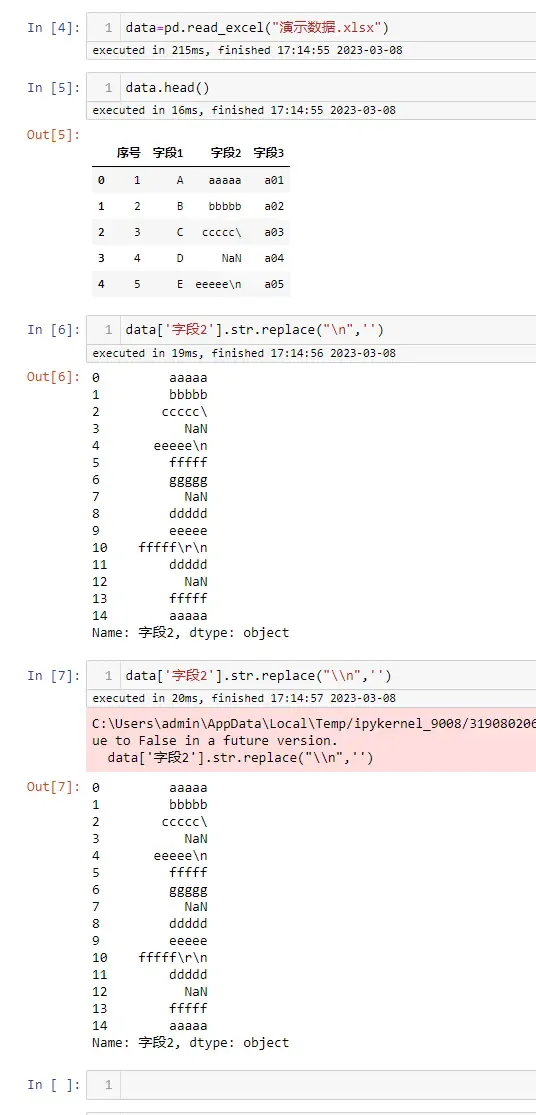Click the empty code cell at bottom
Viewport: 536px width, 1115px height.
[x=312, y=1084]
